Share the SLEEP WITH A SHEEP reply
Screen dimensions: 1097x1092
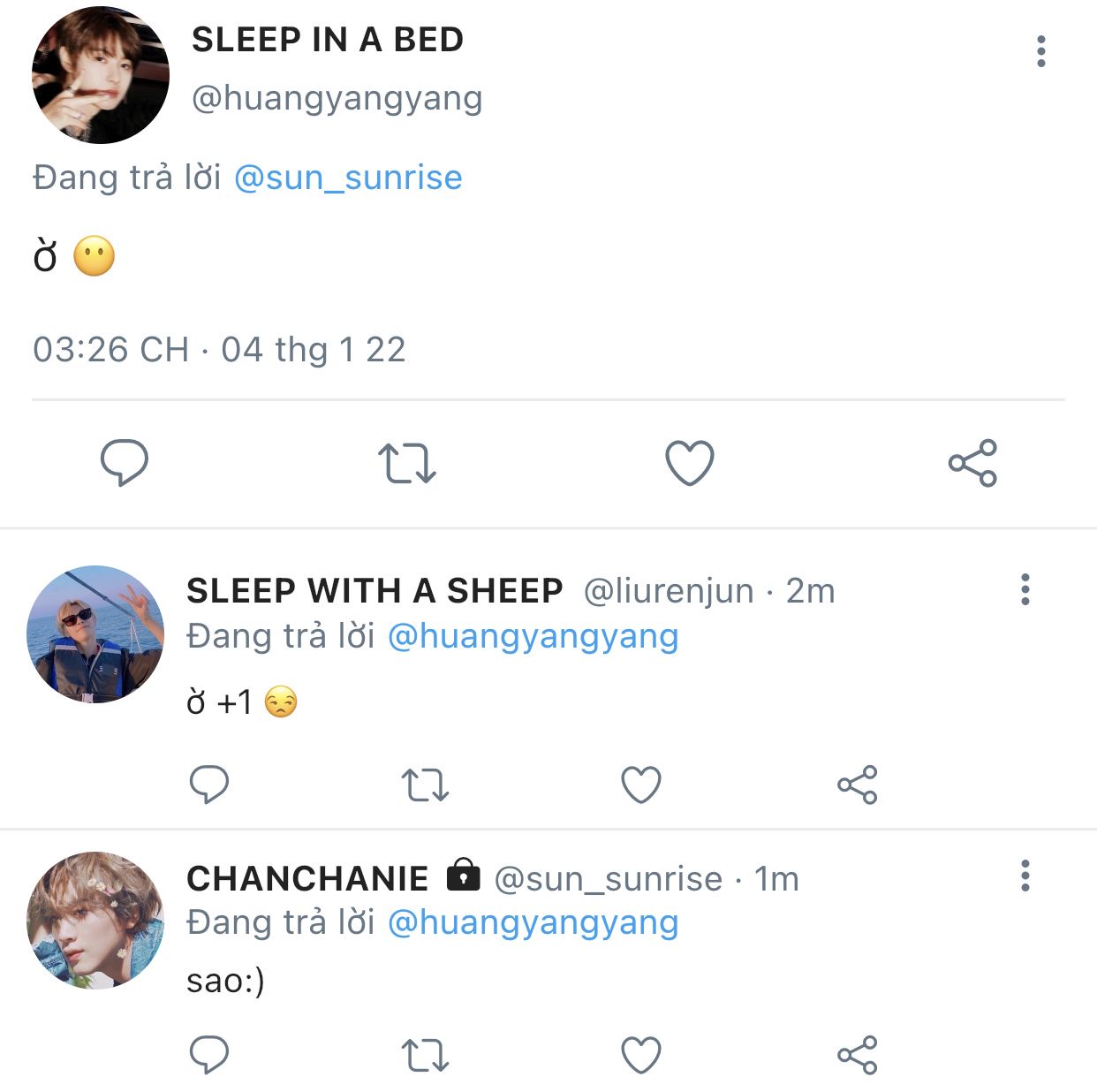click(x=857, y=784)
